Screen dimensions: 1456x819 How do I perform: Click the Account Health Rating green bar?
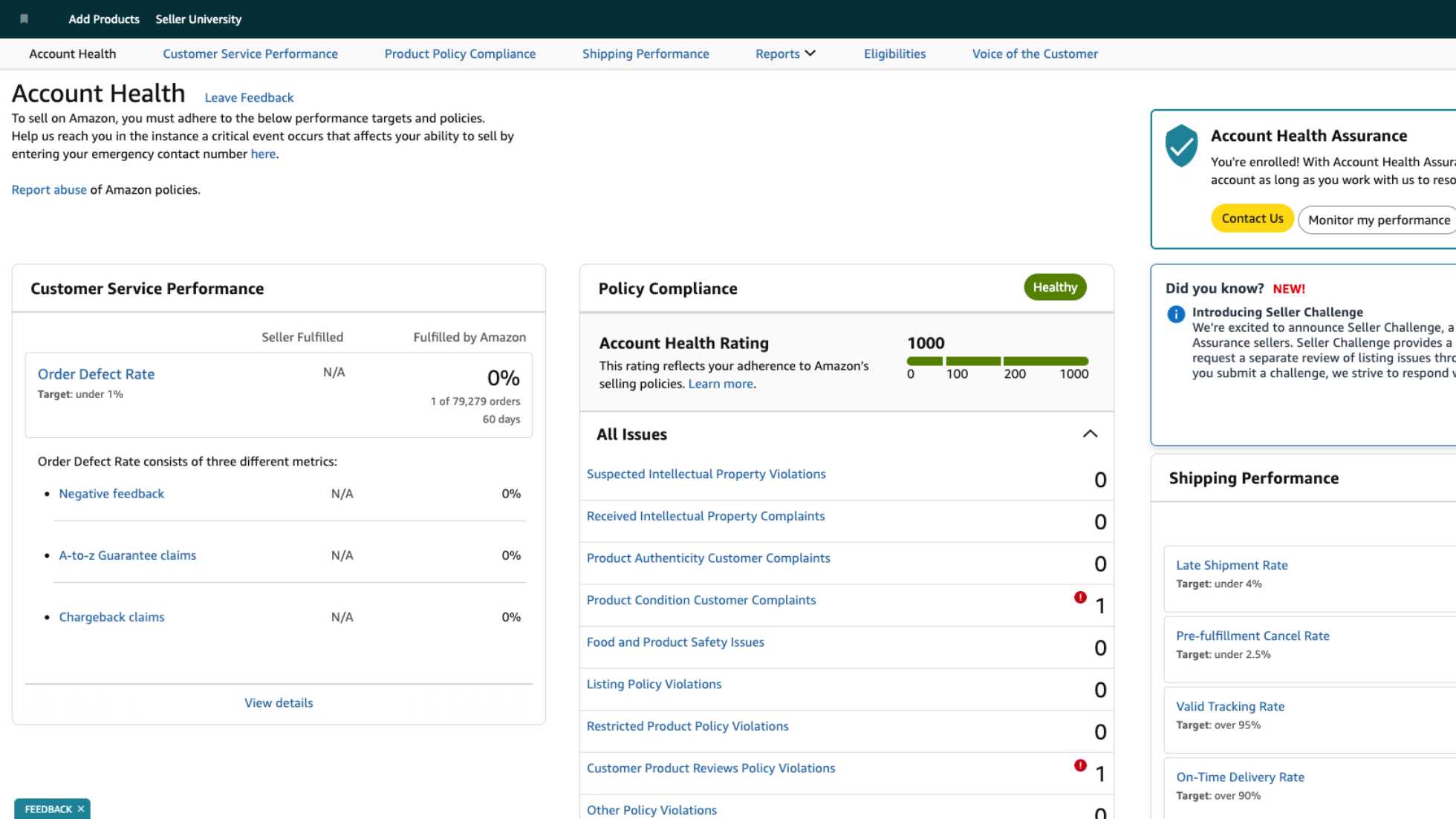tap(997, 361)
